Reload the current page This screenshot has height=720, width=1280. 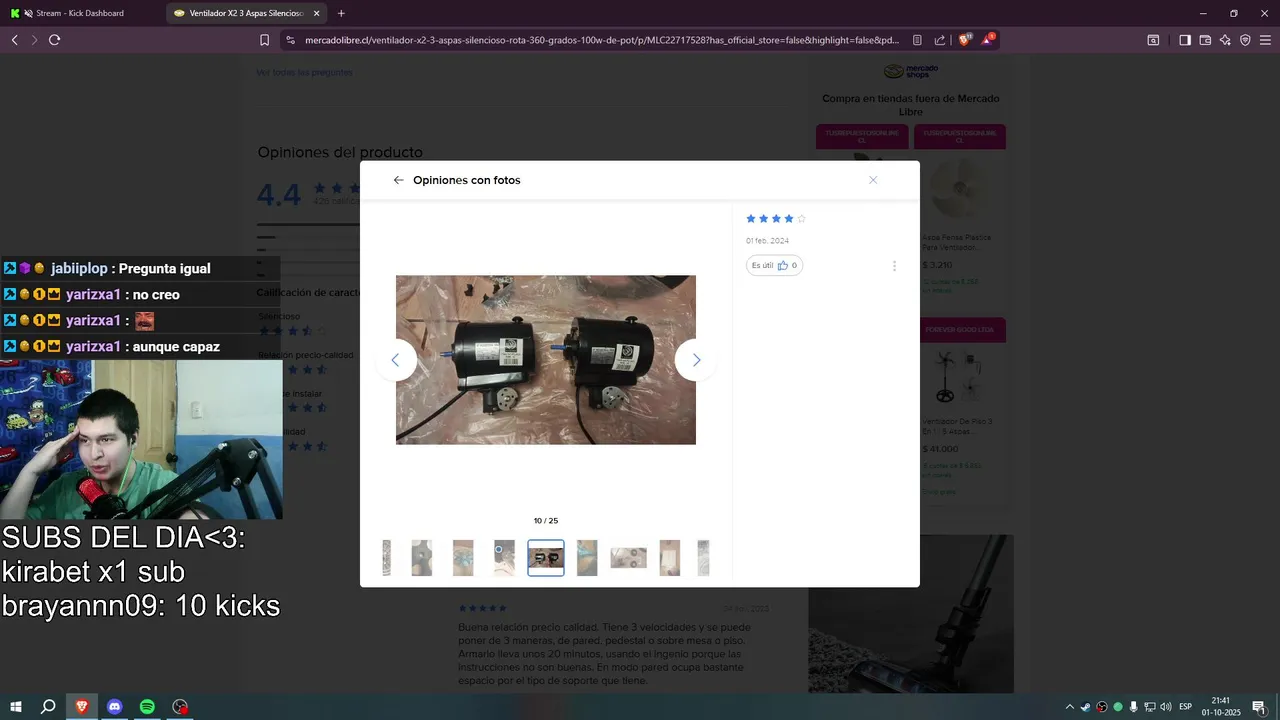click(55, 40)
